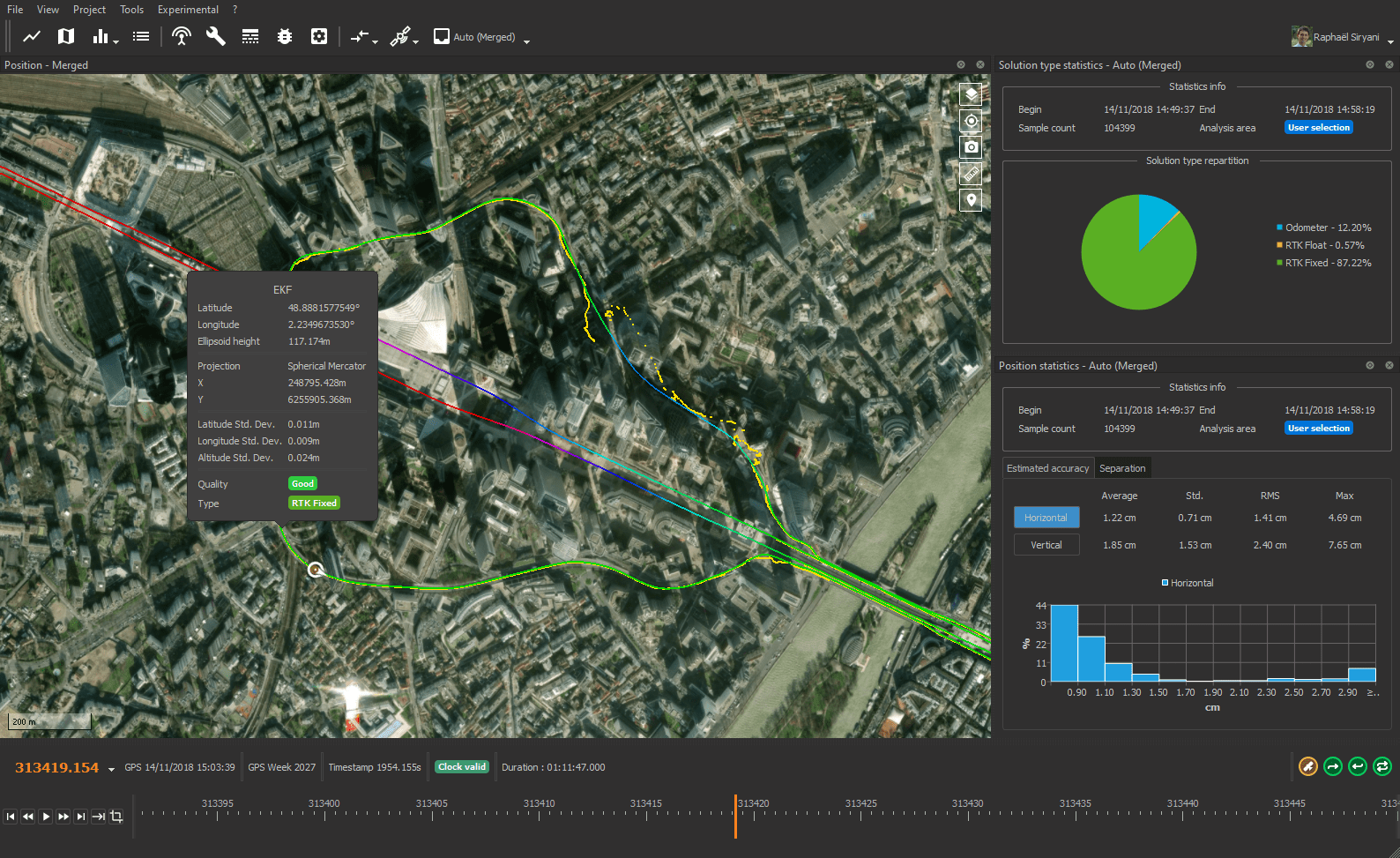Screen dimensions: 1400x858
Task: Open the Experimental menu
Action: click(x=188, y=10)
